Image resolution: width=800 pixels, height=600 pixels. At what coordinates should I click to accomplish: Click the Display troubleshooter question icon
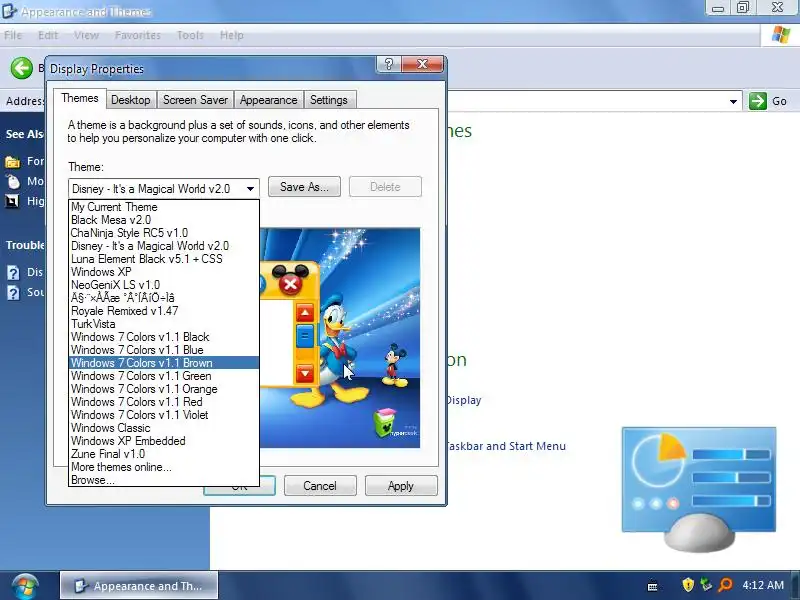(x=13, y=272)
